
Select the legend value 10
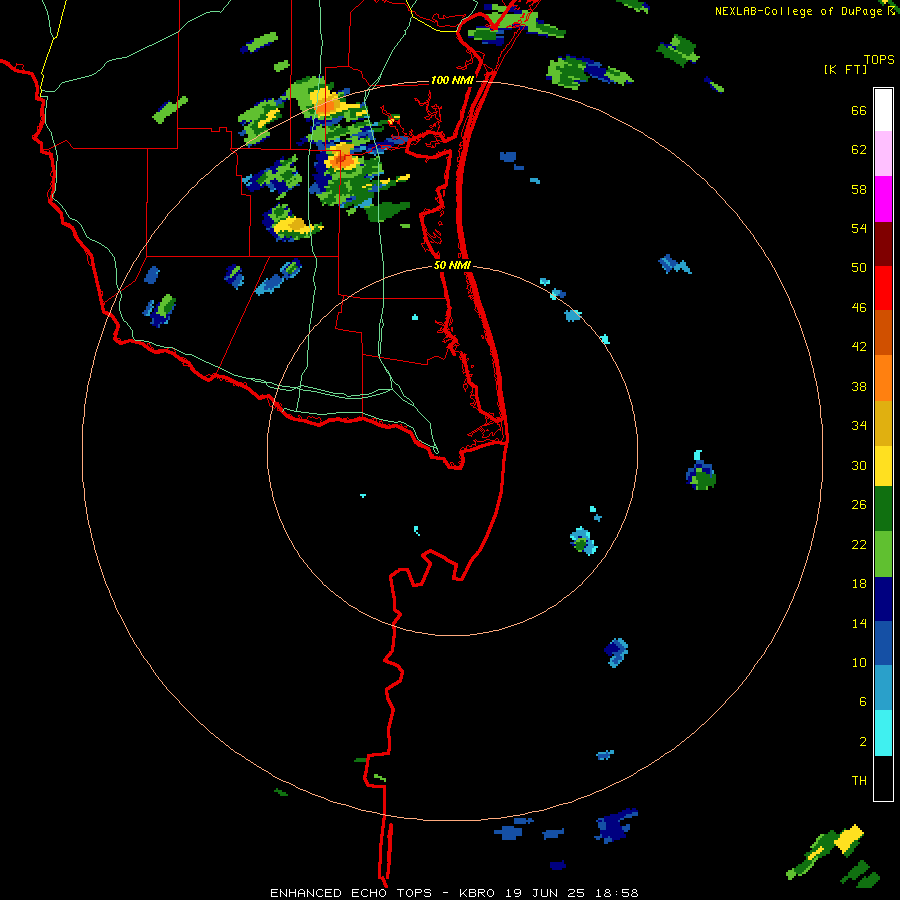[859, 662]
